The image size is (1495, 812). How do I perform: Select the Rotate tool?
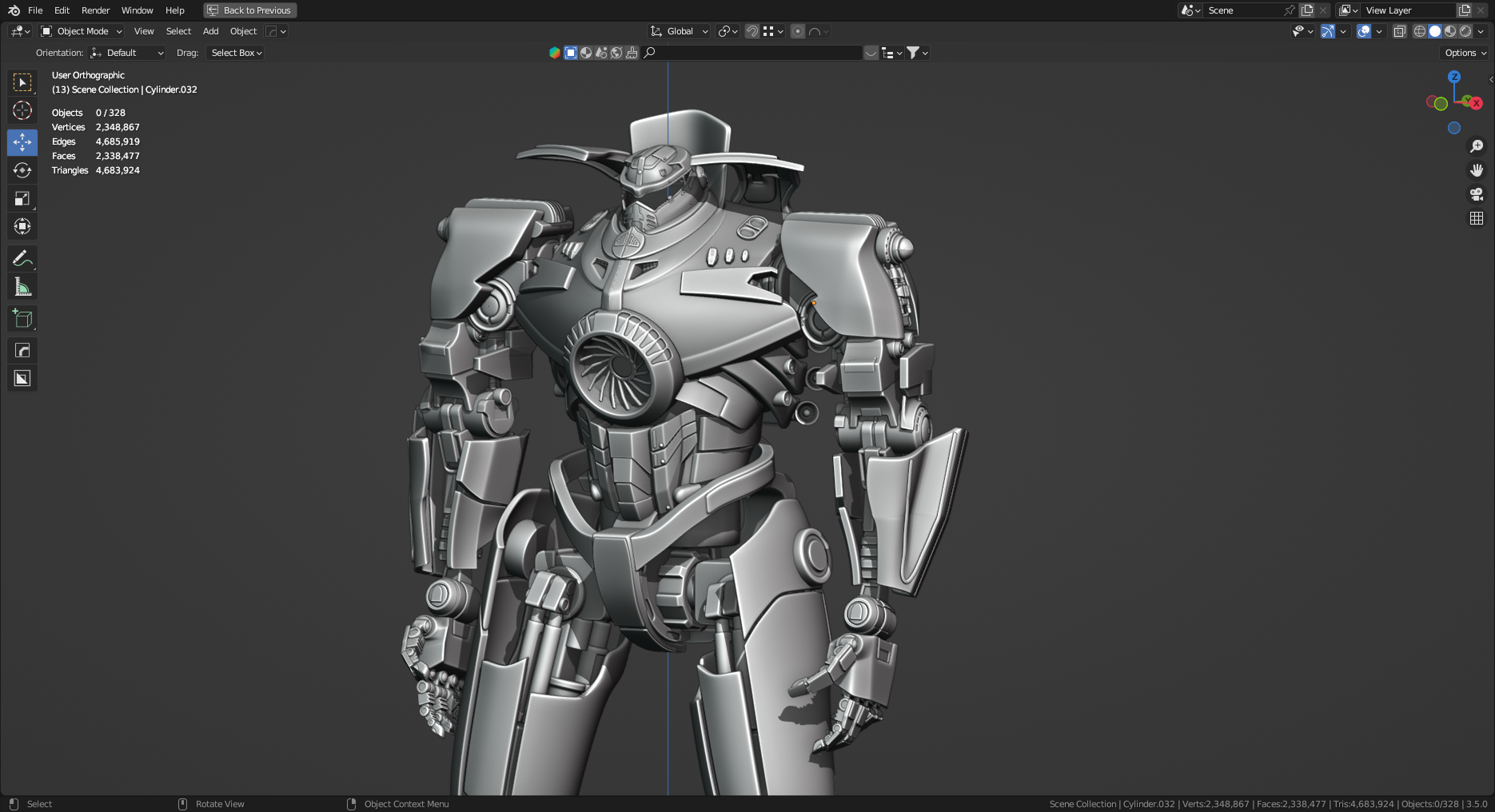pyautogui.click(x=22, y=170)
